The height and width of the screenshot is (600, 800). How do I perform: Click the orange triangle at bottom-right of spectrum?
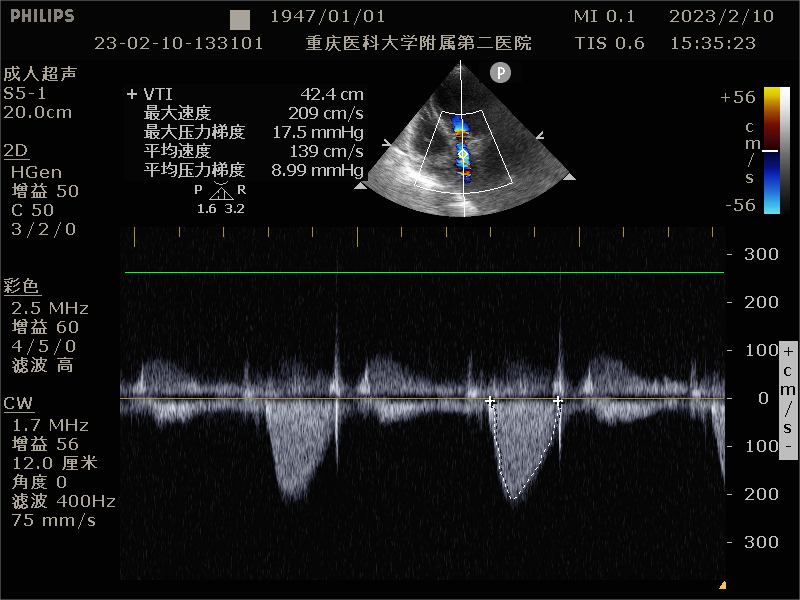pos(722,585)
